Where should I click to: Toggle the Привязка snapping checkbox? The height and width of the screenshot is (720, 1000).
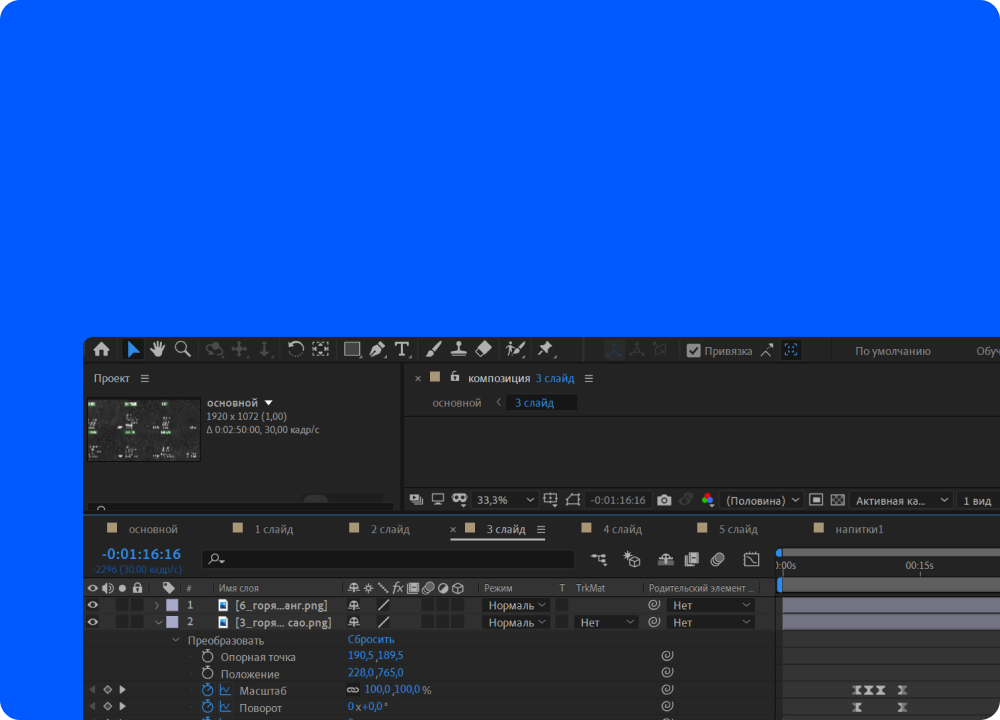[693, 351]
